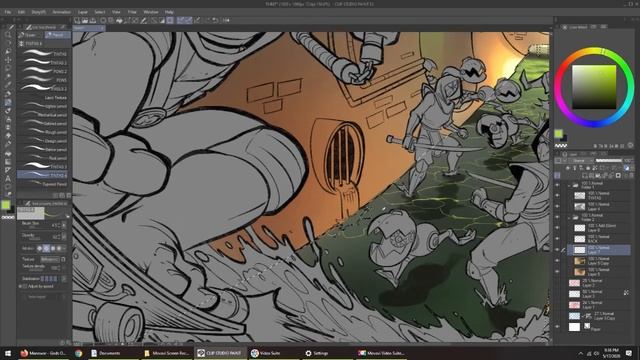Click the green main color swatch below toolbar
The image size is (640, 360).
click(5, 205)
